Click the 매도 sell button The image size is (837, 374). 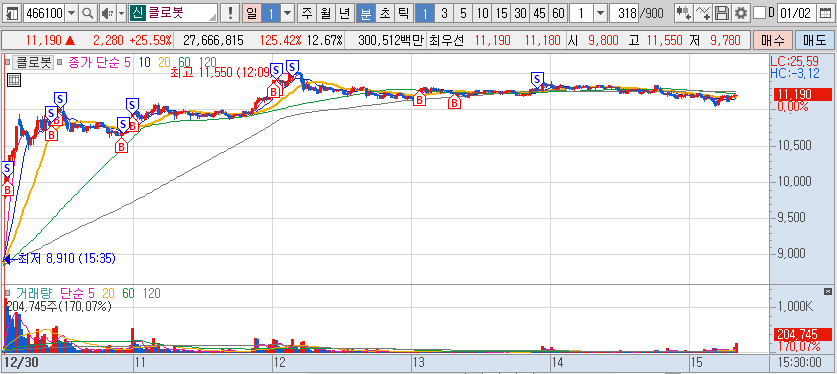[814, 40]
